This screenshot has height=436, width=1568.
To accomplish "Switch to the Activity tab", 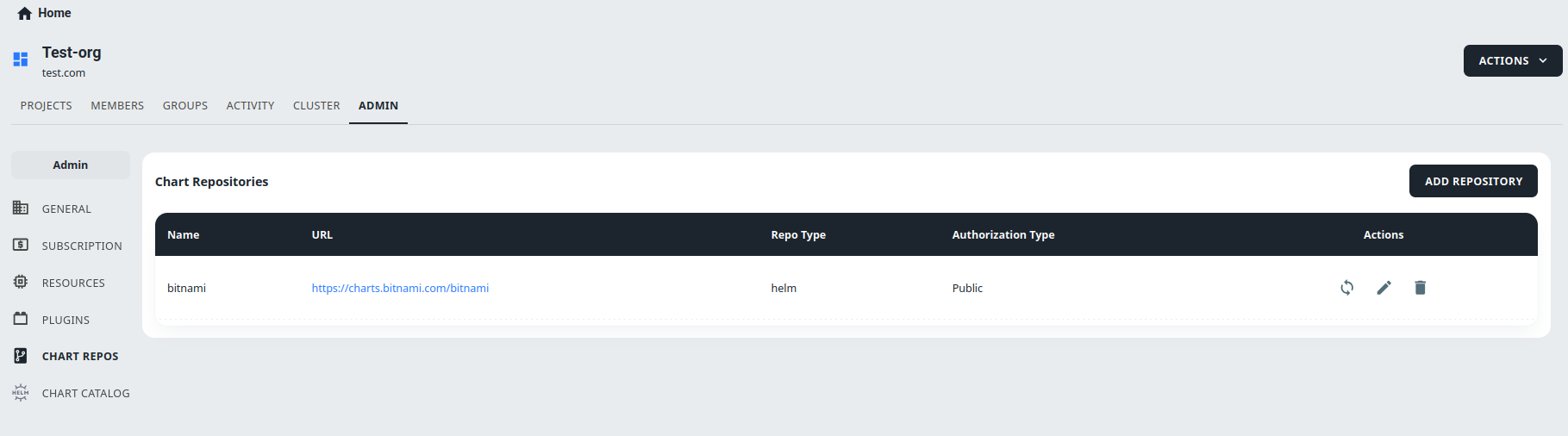I will click(250, 106).
